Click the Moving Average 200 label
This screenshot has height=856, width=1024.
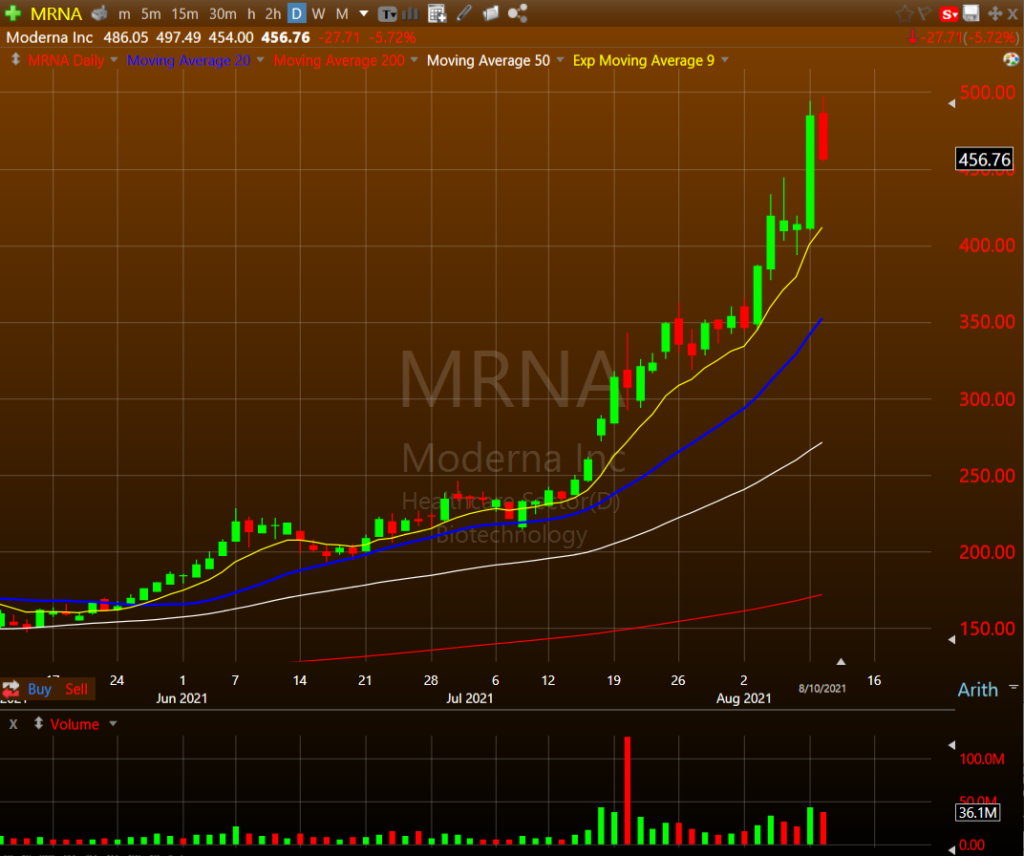click(339, 61)
